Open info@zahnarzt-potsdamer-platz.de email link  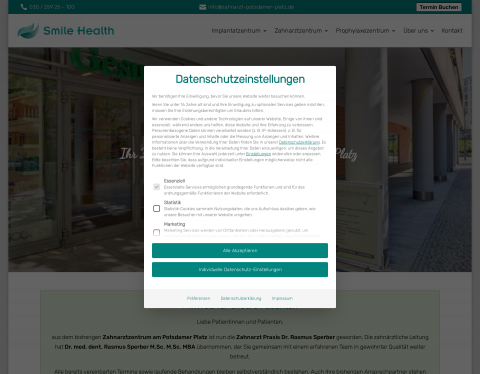[251, 7]
